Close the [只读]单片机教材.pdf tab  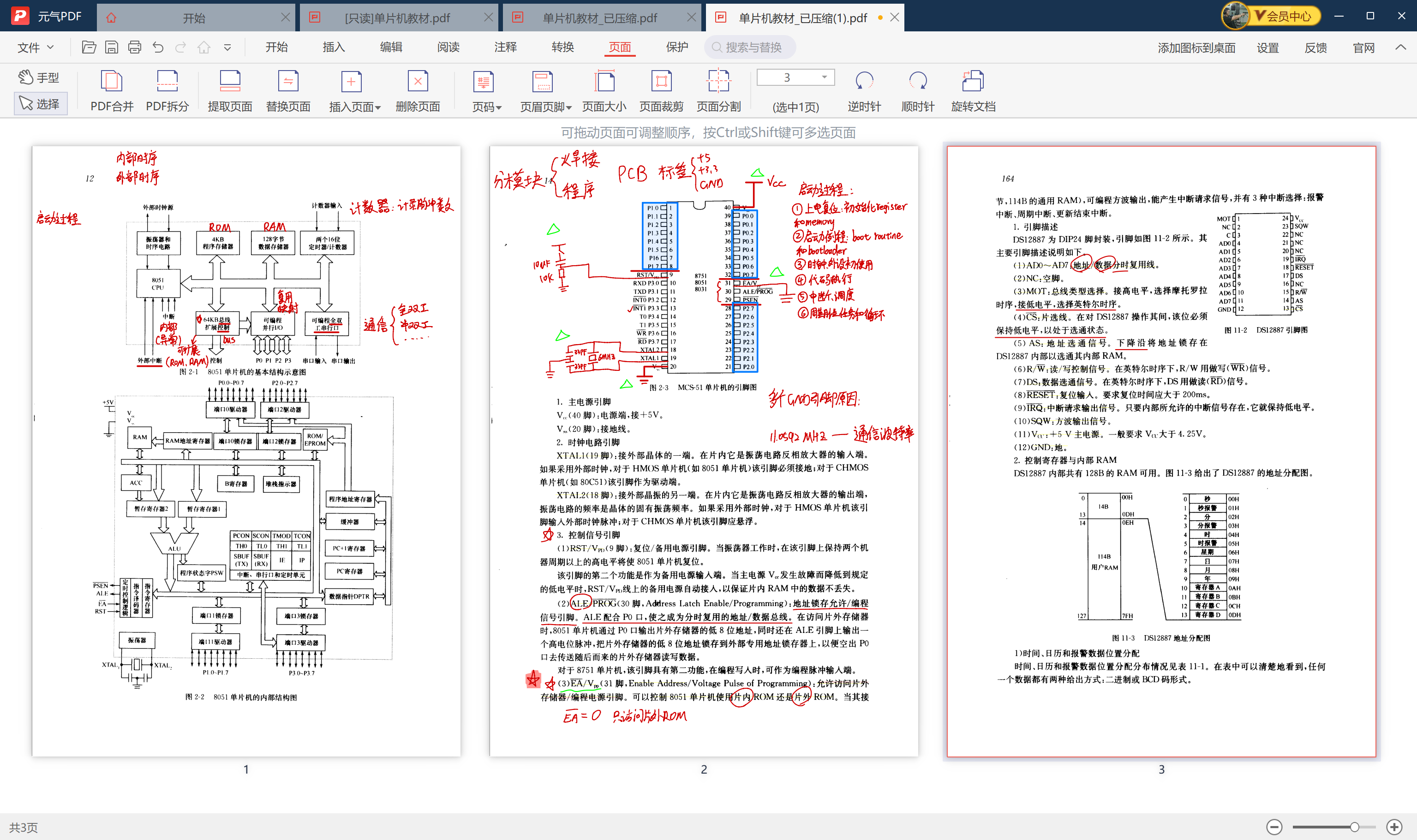[x=489, y=18]
